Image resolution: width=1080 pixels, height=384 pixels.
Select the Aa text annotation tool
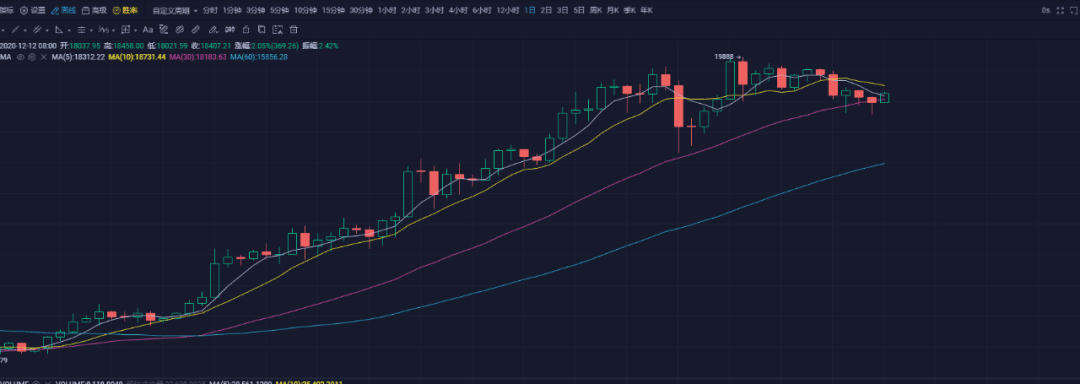coord(147,30)
